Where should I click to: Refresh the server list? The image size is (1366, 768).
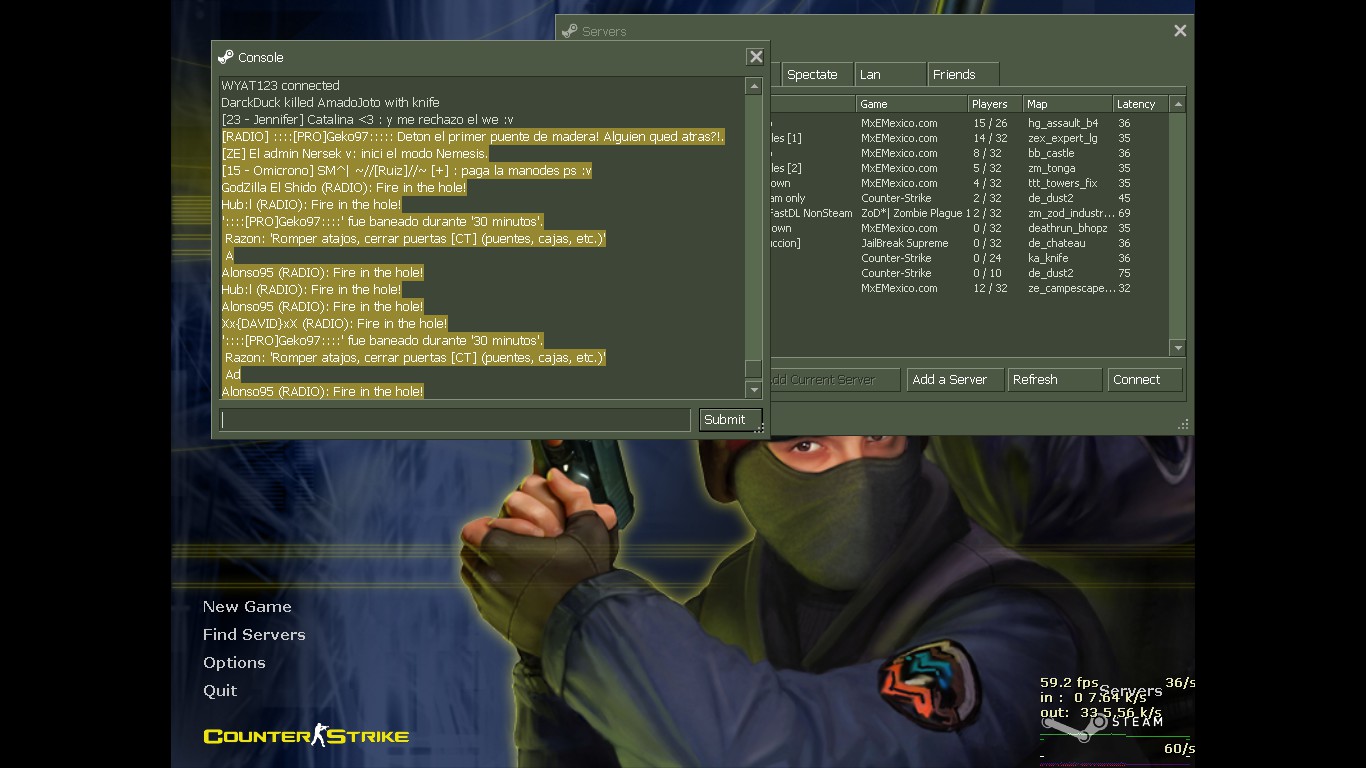pyautogui.click(x=1054, y=380)
